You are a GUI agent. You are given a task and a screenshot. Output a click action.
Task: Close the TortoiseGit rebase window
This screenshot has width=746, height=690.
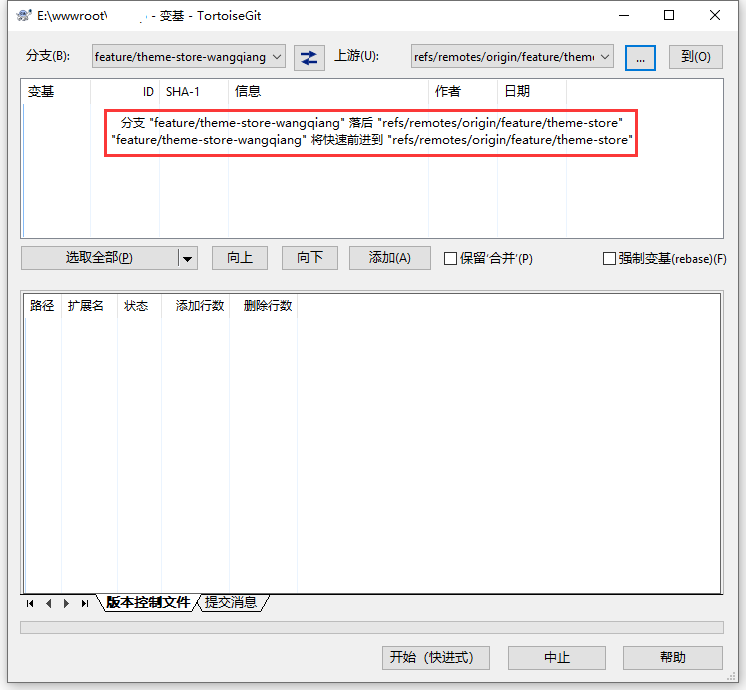point(715,16)
